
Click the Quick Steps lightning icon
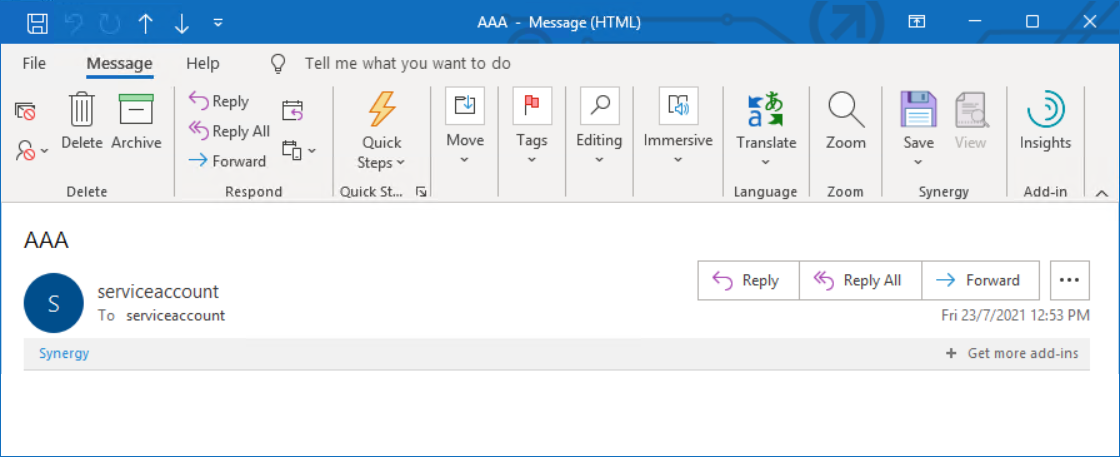(381, 109)
